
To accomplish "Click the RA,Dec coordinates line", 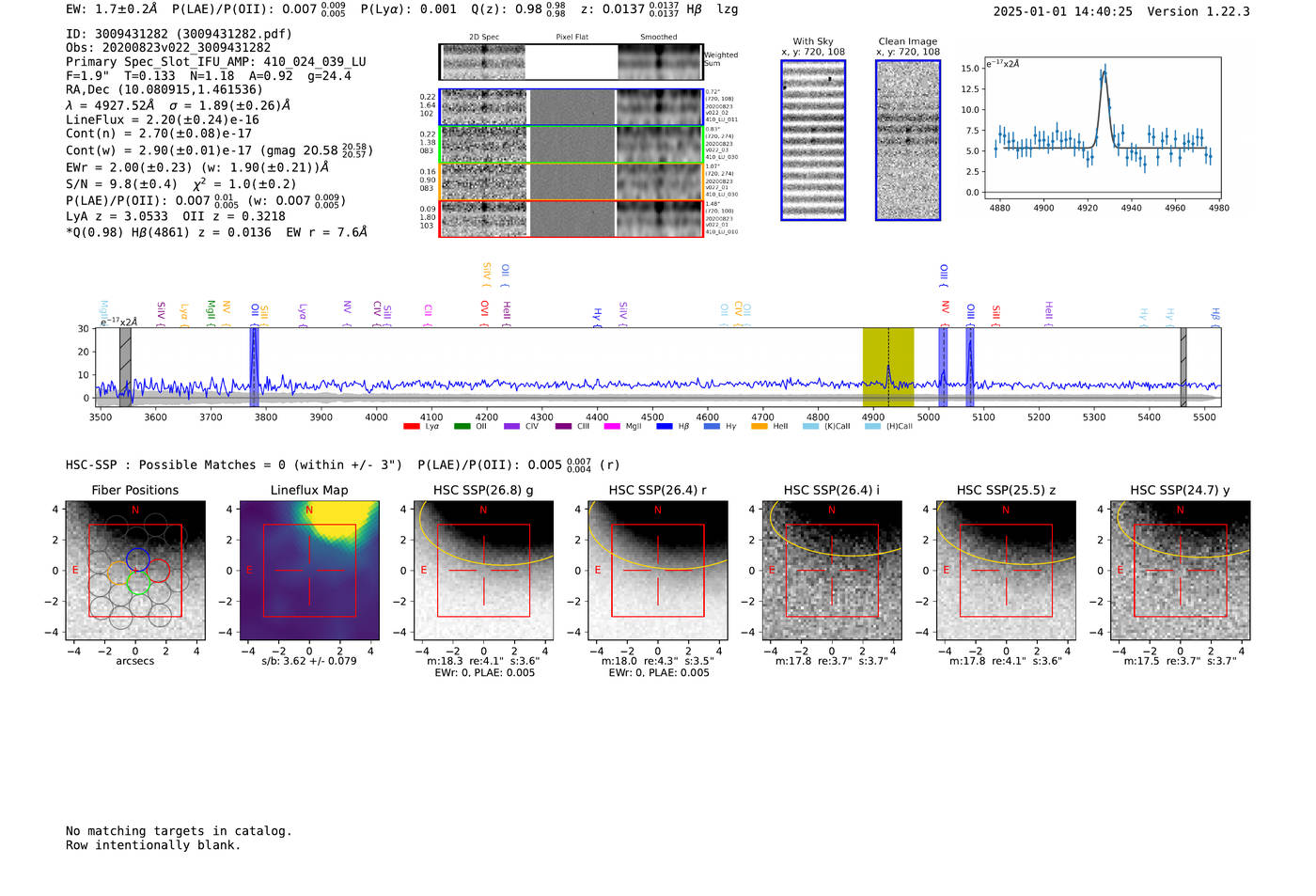I will 164,89.
